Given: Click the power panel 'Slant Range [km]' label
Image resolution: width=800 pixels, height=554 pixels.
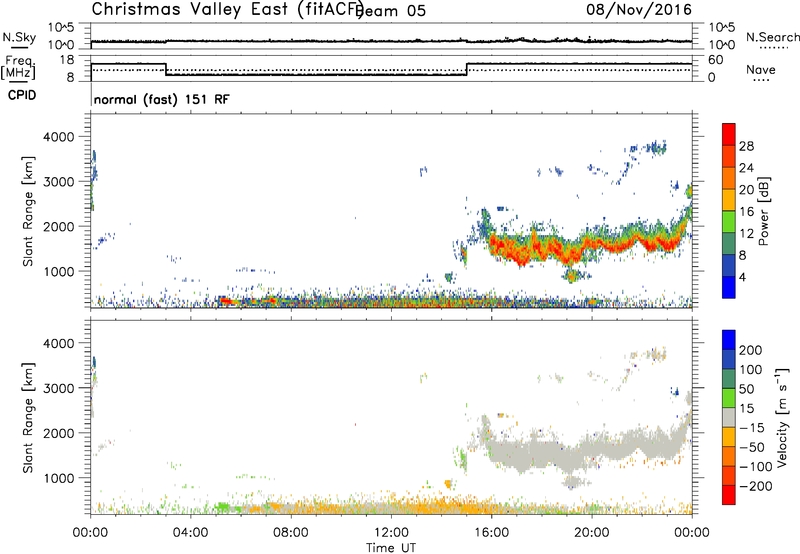Looking at the screenshot, I should 28,211.
